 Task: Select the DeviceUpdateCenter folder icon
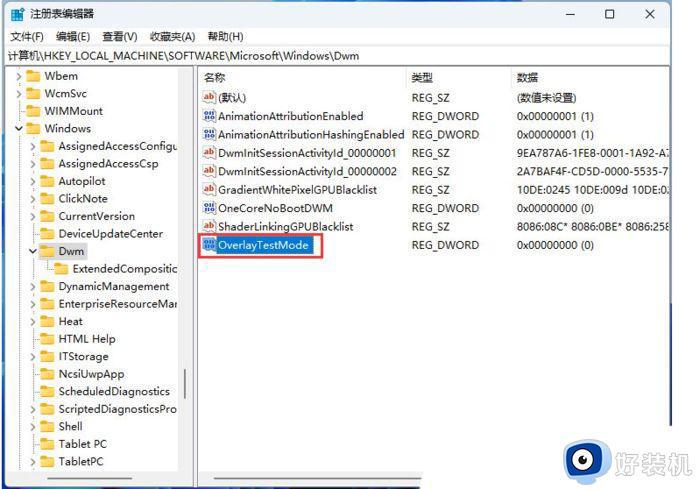tap(47, 234)
